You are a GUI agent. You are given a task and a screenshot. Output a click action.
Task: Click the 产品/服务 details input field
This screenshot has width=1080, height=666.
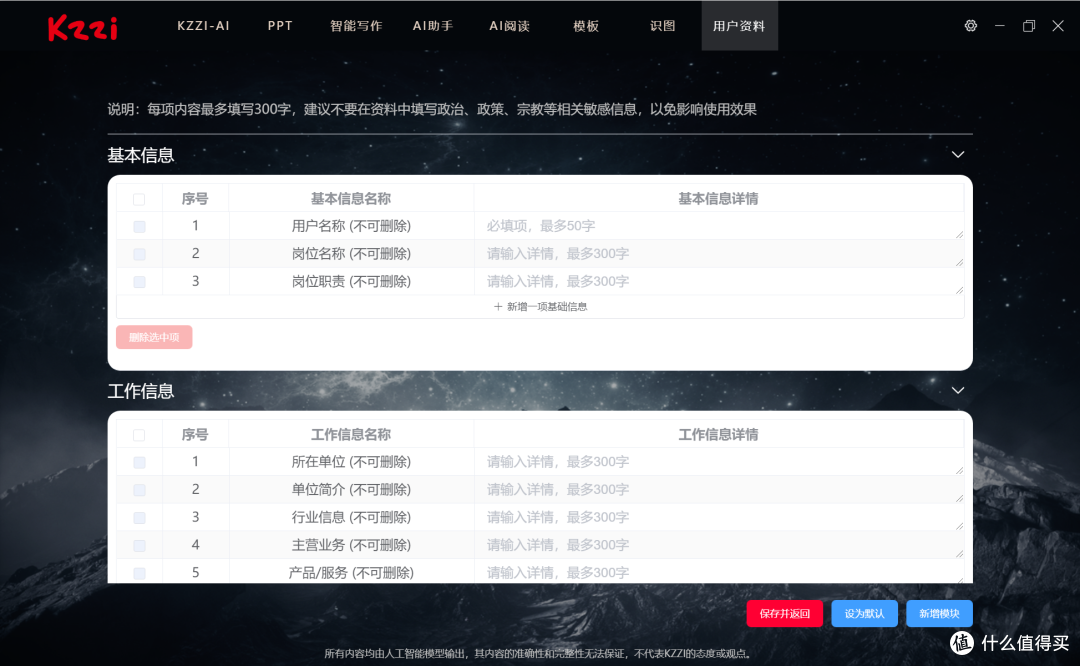pos(718,572)
